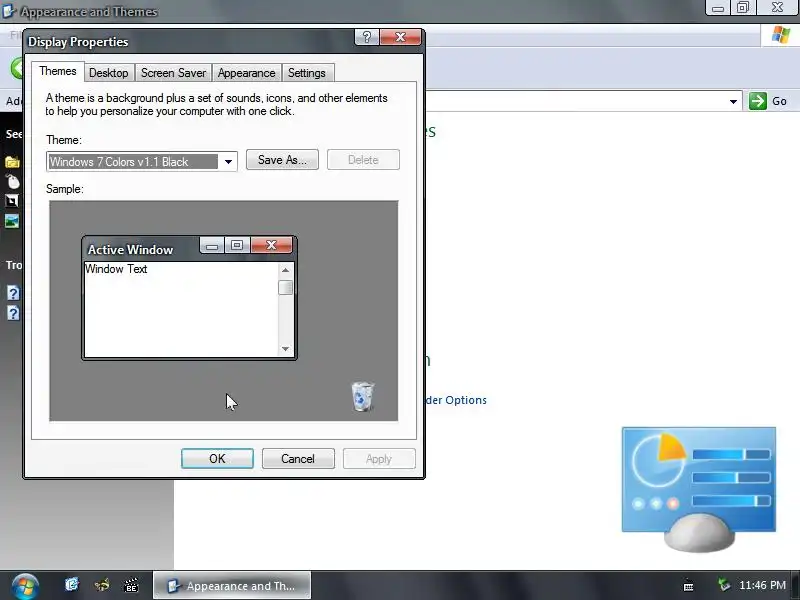Open the Screen Saver tab
Image resolution: width=800 pixels, height=600 pixels.
(173, 73)
